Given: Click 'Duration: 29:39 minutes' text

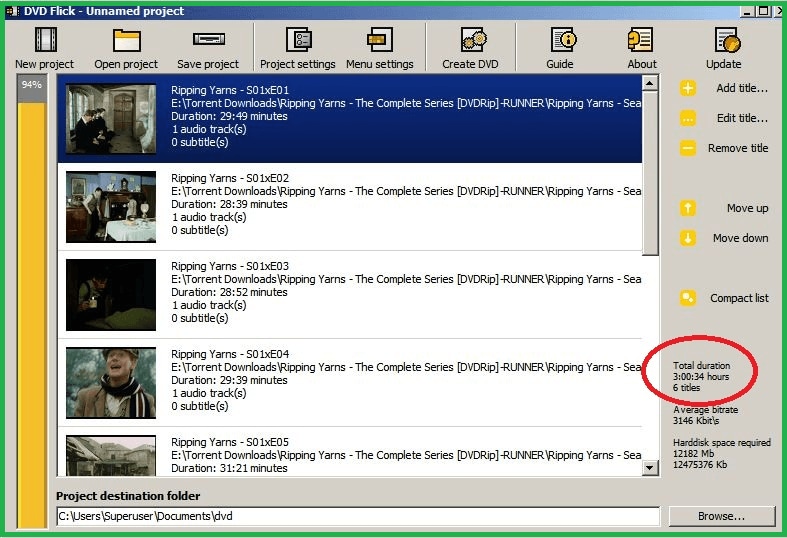Looking at the screenshot, I should [x=229, y=380].
